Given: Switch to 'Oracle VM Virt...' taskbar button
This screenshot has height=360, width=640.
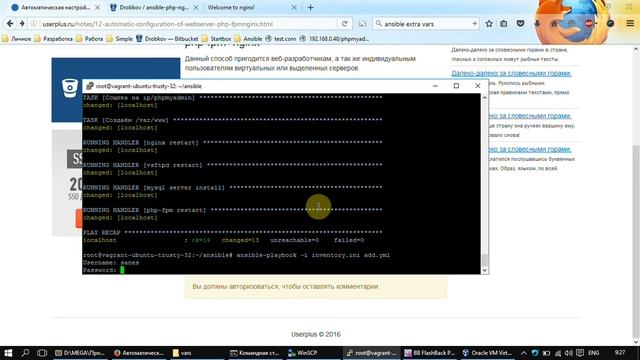Looking at the screenshot, I should click(487, 353).
